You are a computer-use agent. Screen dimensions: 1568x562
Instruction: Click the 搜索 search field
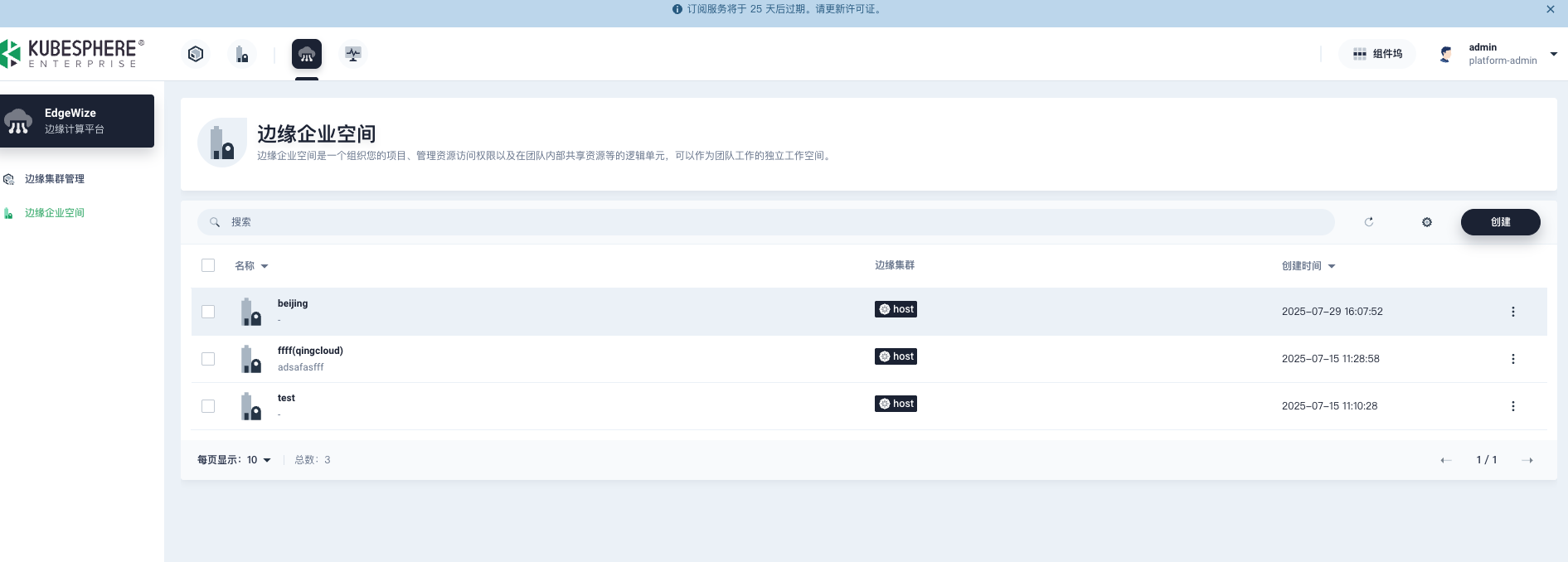coord(763,222)
